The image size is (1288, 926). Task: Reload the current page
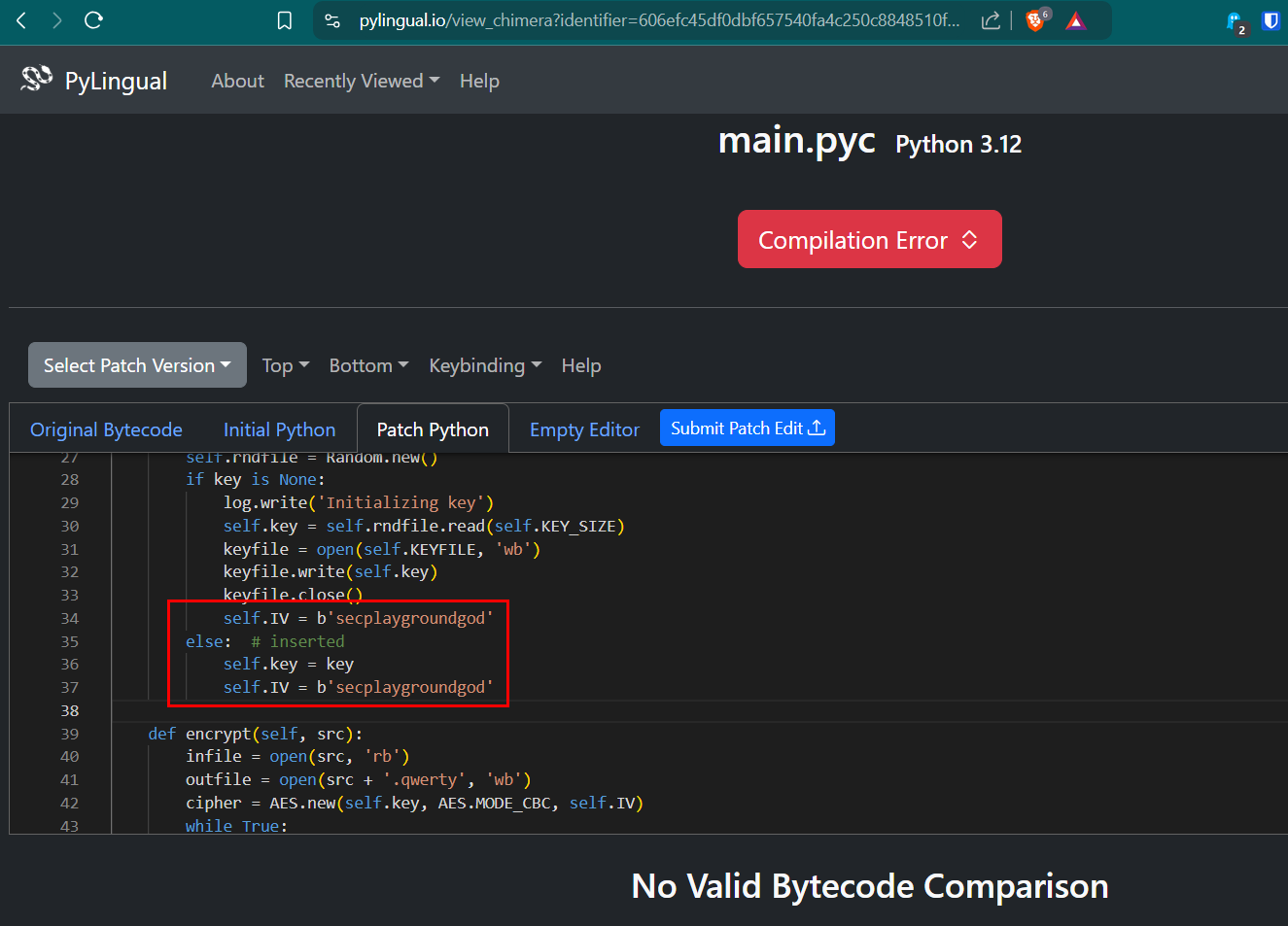(93, 20)
